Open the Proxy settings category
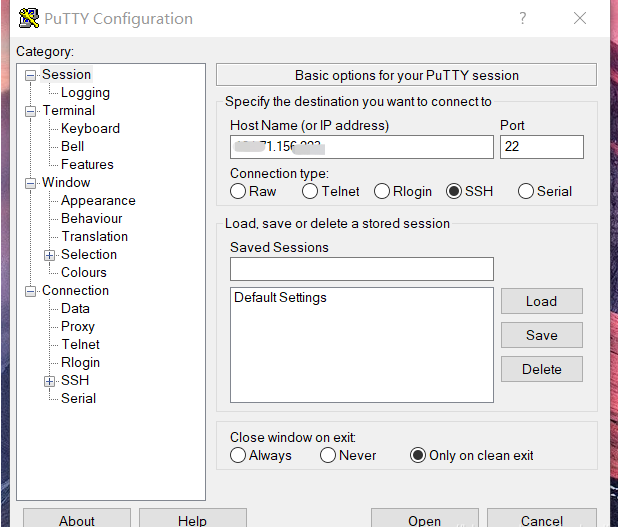Viewport: 618px width, 527px height. (78, 327)
